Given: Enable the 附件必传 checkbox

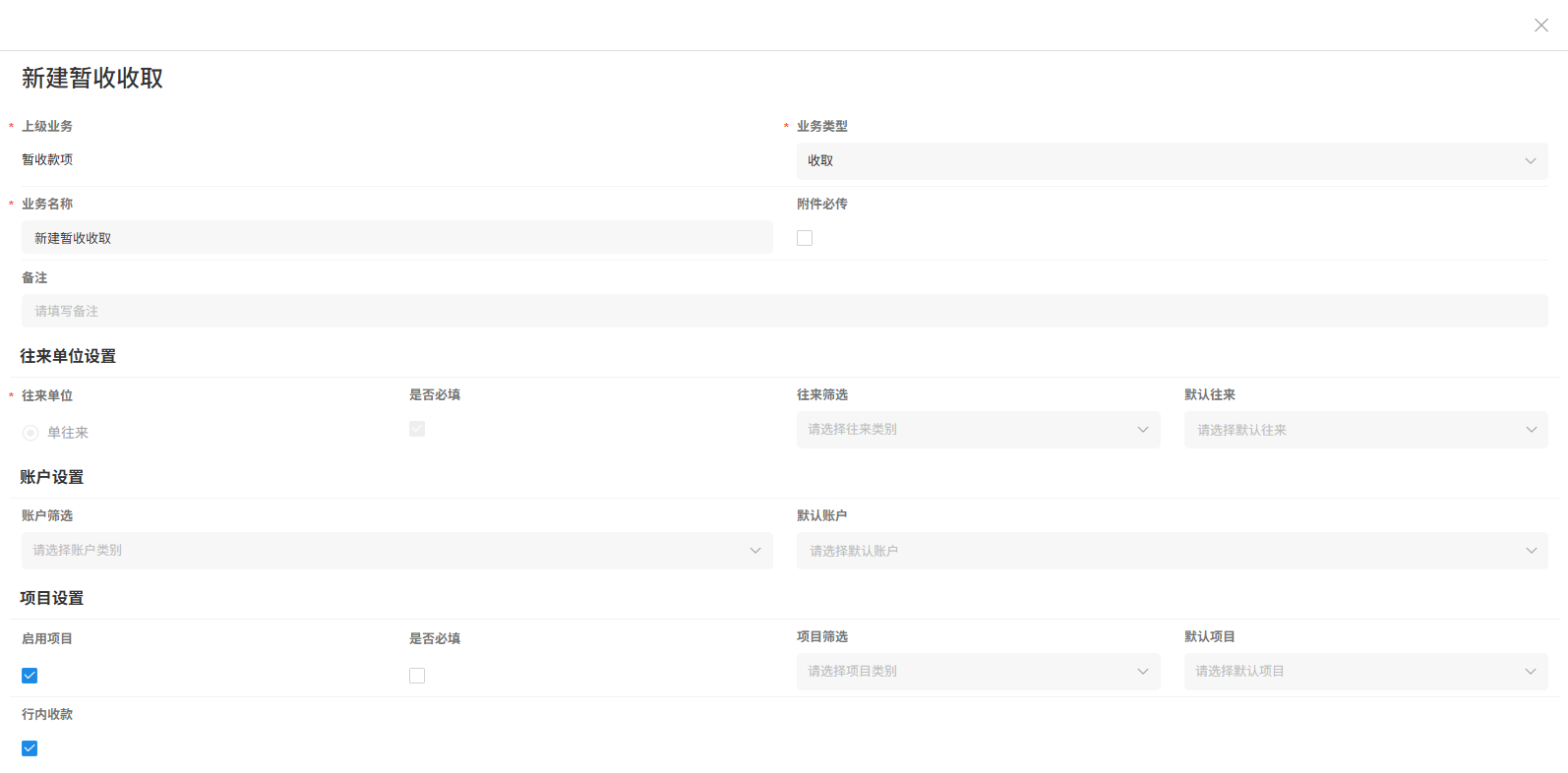Looking at the screenshot, I should [805, 238].
